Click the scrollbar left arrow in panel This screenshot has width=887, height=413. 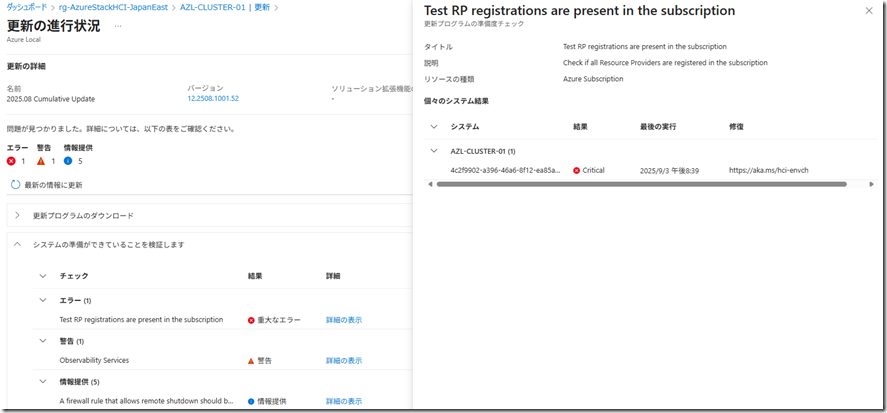click(430, 184)
